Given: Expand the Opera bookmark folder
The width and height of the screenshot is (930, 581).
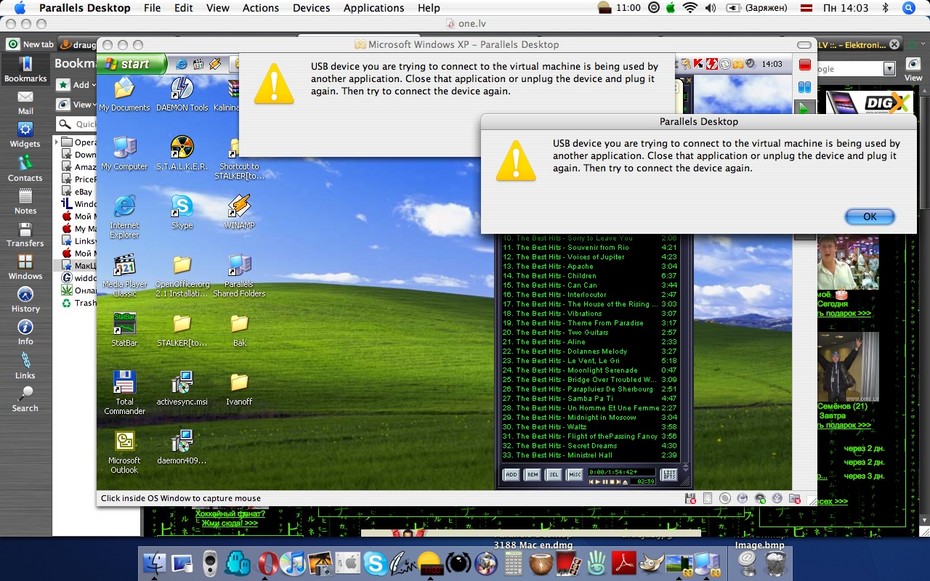Looking at the screenshot, I should [x=57, y=142].
